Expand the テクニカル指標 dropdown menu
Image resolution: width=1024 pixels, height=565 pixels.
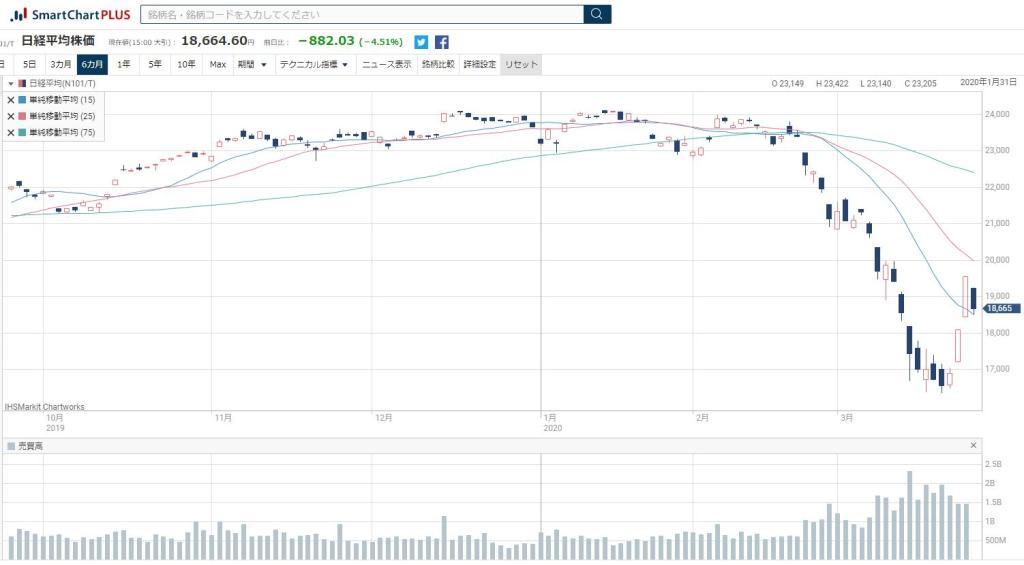click(314, 64)
